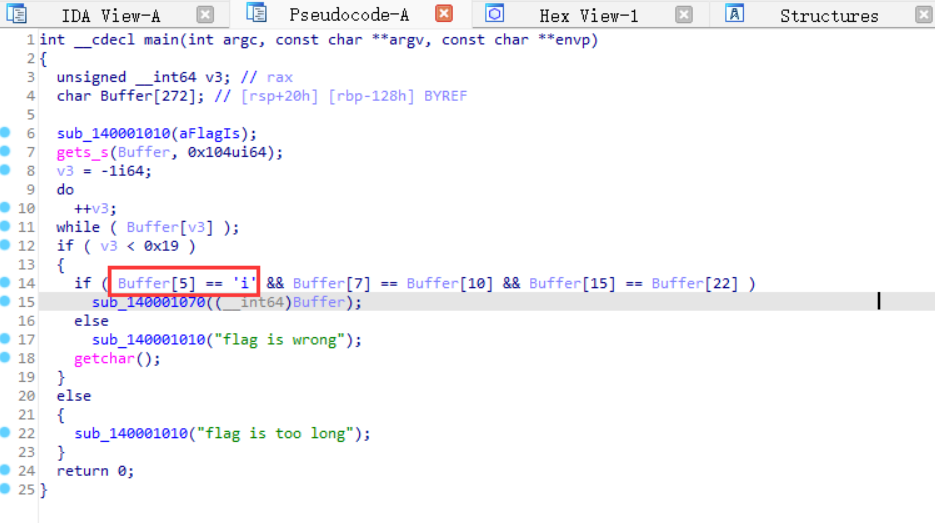Viewport: 935px width, 523px height.
Task: Switch to the IDA View-A tab
Action: click(111, 16)
